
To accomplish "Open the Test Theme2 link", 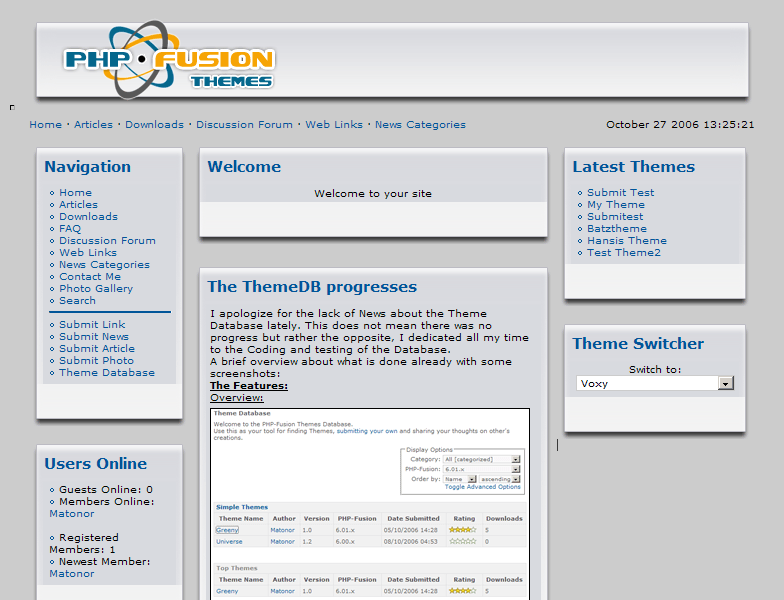I will pyautogui.click(x=624, y=252).
